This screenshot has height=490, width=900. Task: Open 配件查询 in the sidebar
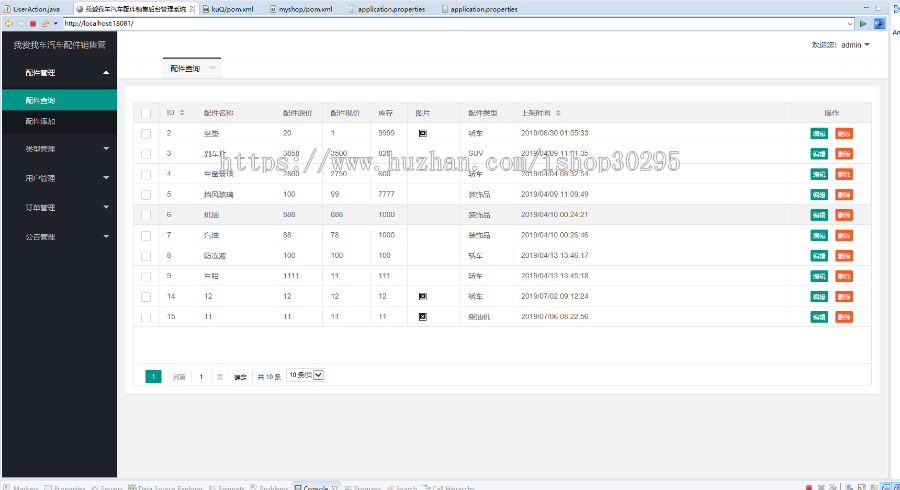(x=60, y=100)
